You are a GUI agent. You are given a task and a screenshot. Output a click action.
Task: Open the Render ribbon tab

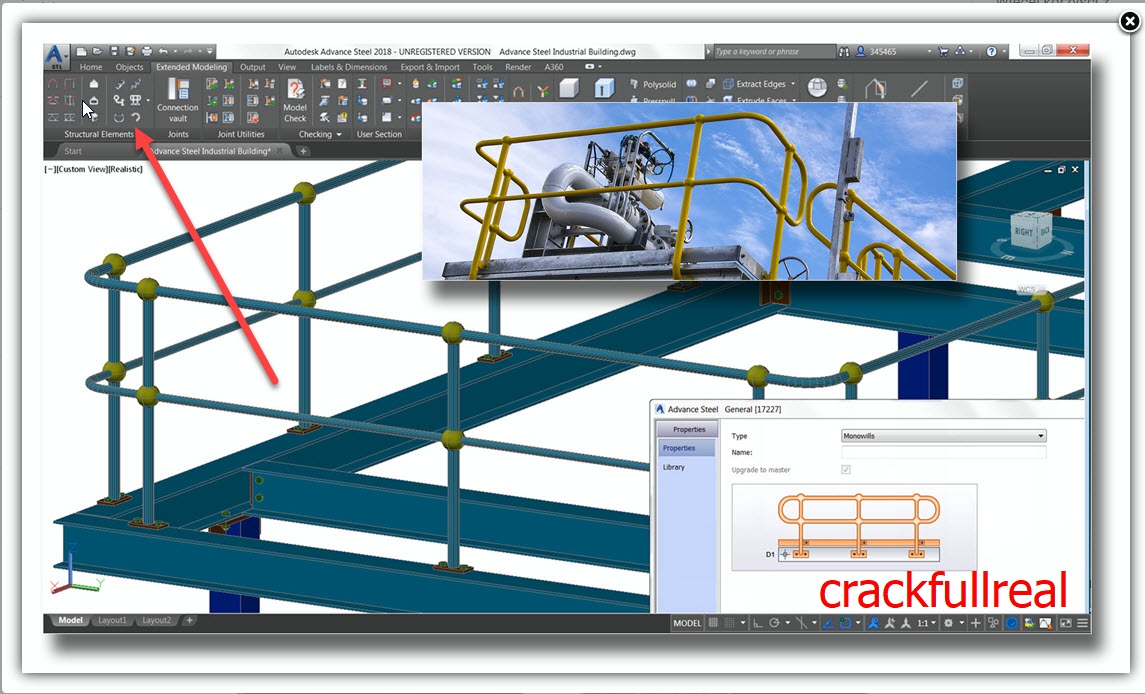(x=518, y=67)
